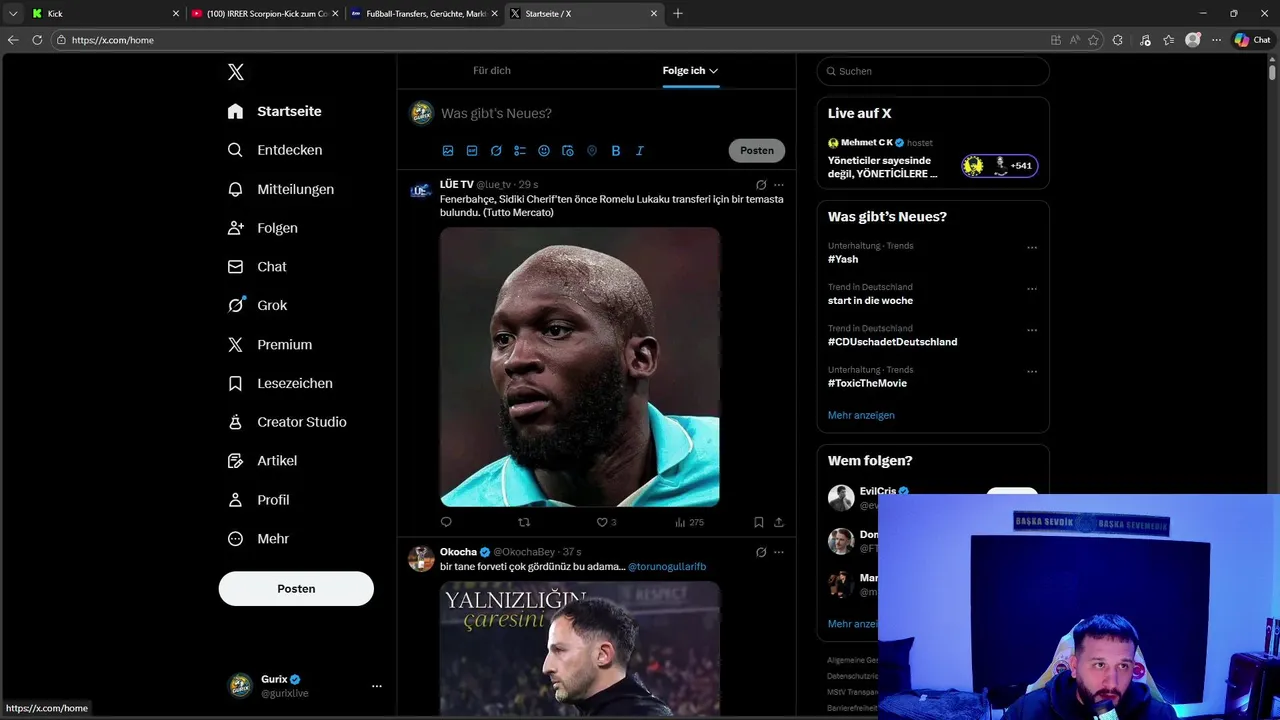Image resolution: width=1280 pixels, height=720 pixels.
Task: Open Creator Studio in the sidebar
Action: pos(287,422)
